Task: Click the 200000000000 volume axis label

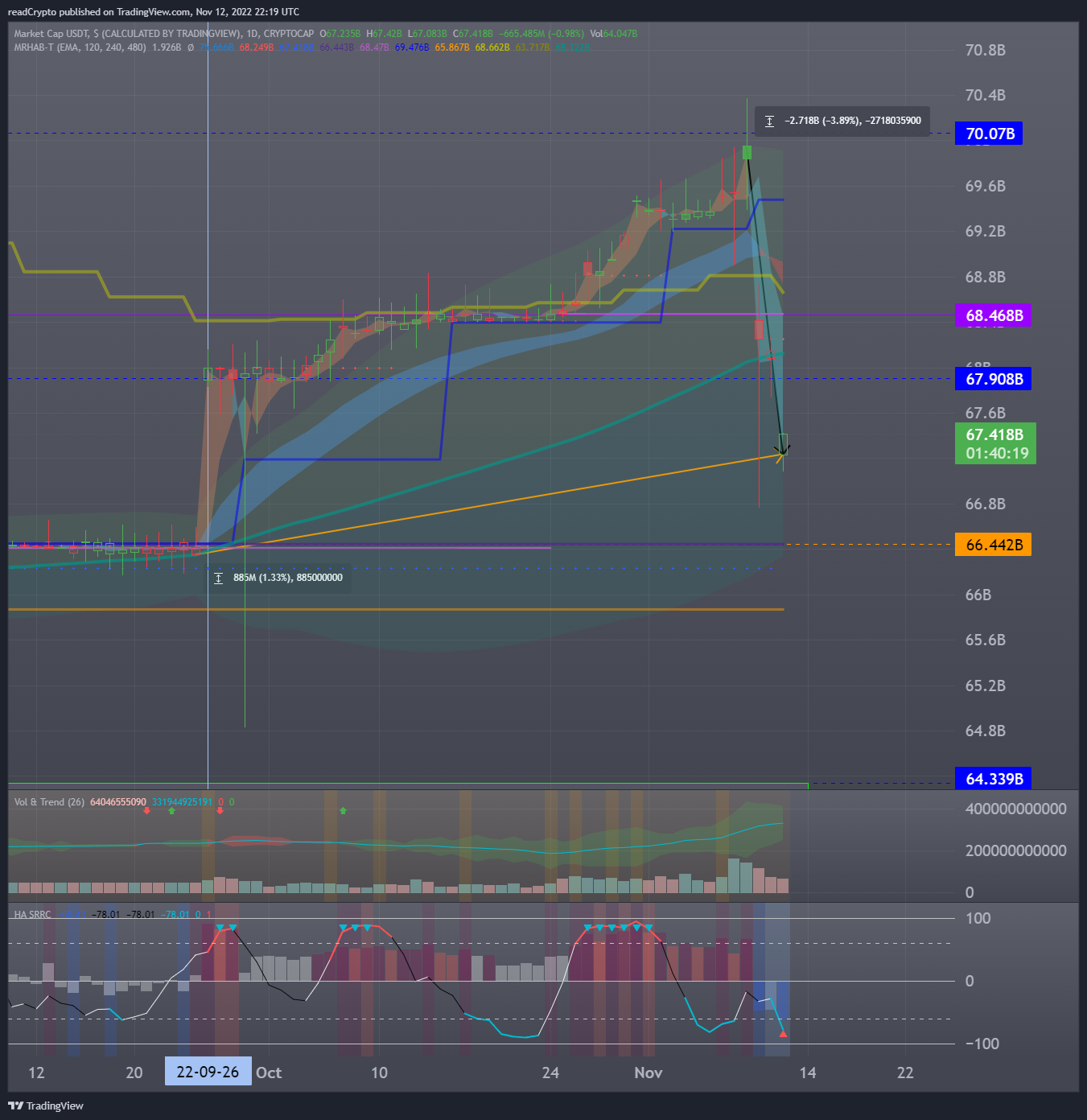Action: coord(1016,850)
